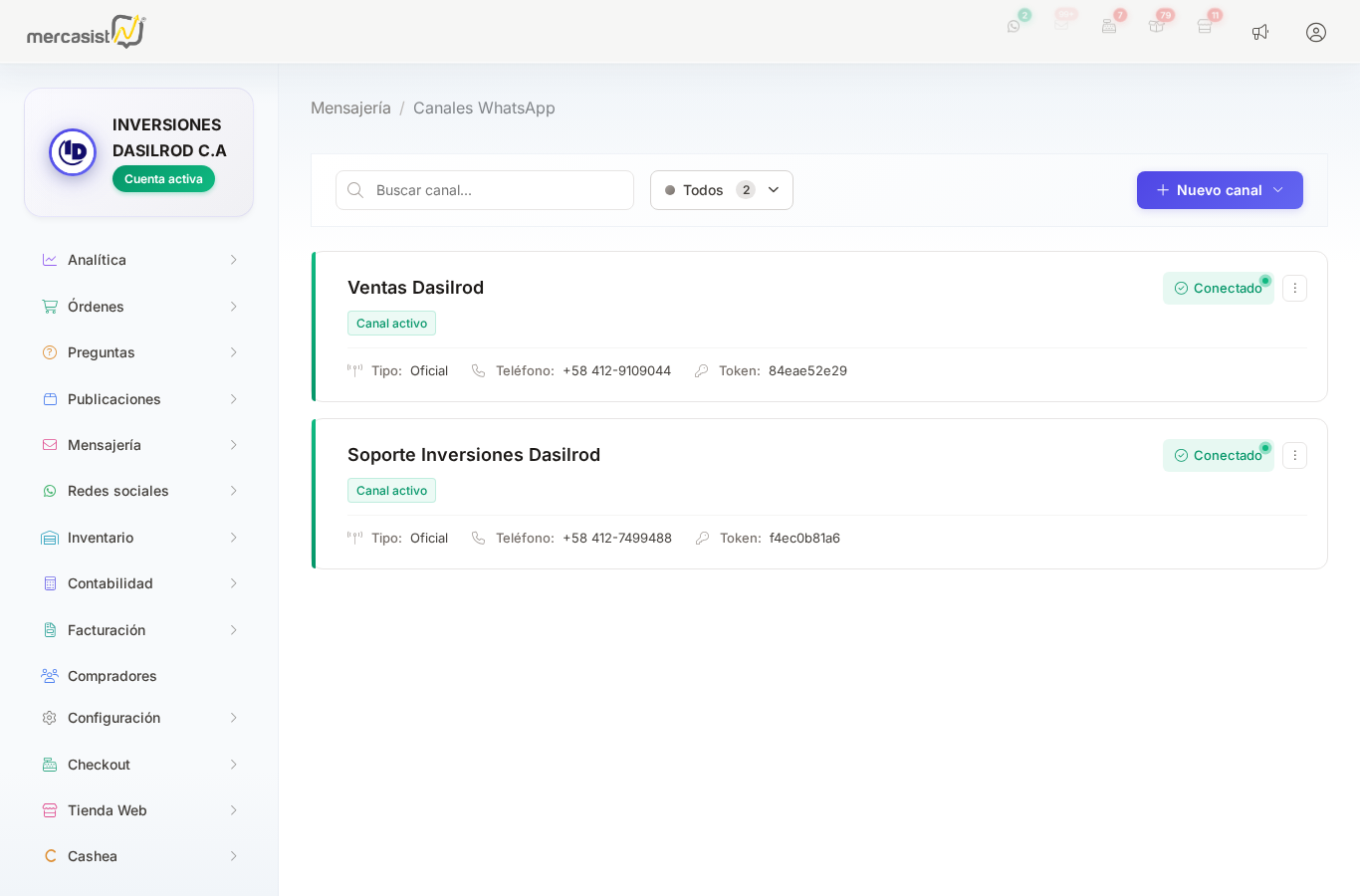Open the Todos filter dropdown
This screenshot has width=1360, height=896.
(721, 190)
